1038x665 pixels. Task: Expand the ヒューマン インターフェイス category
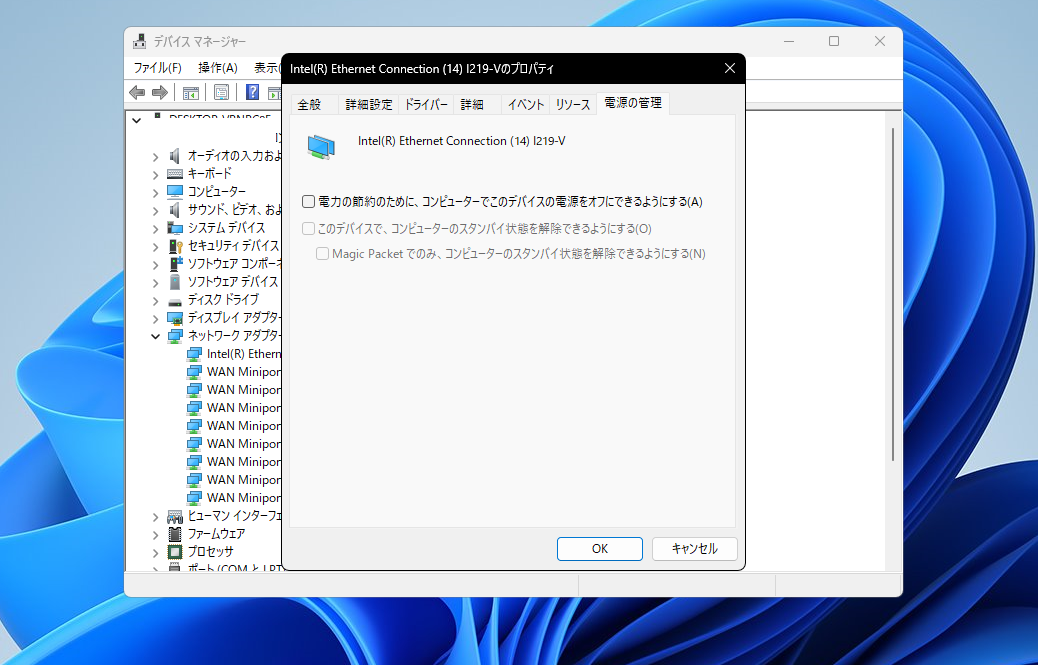click(156, 517)
